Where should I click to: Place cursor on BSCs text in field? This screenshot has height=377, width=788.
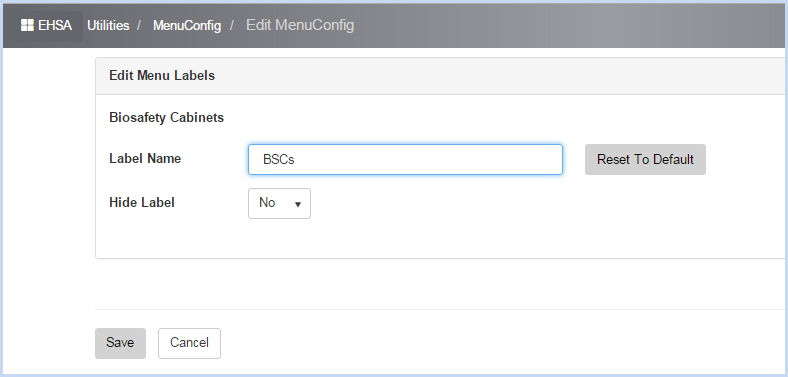(278, 160)
